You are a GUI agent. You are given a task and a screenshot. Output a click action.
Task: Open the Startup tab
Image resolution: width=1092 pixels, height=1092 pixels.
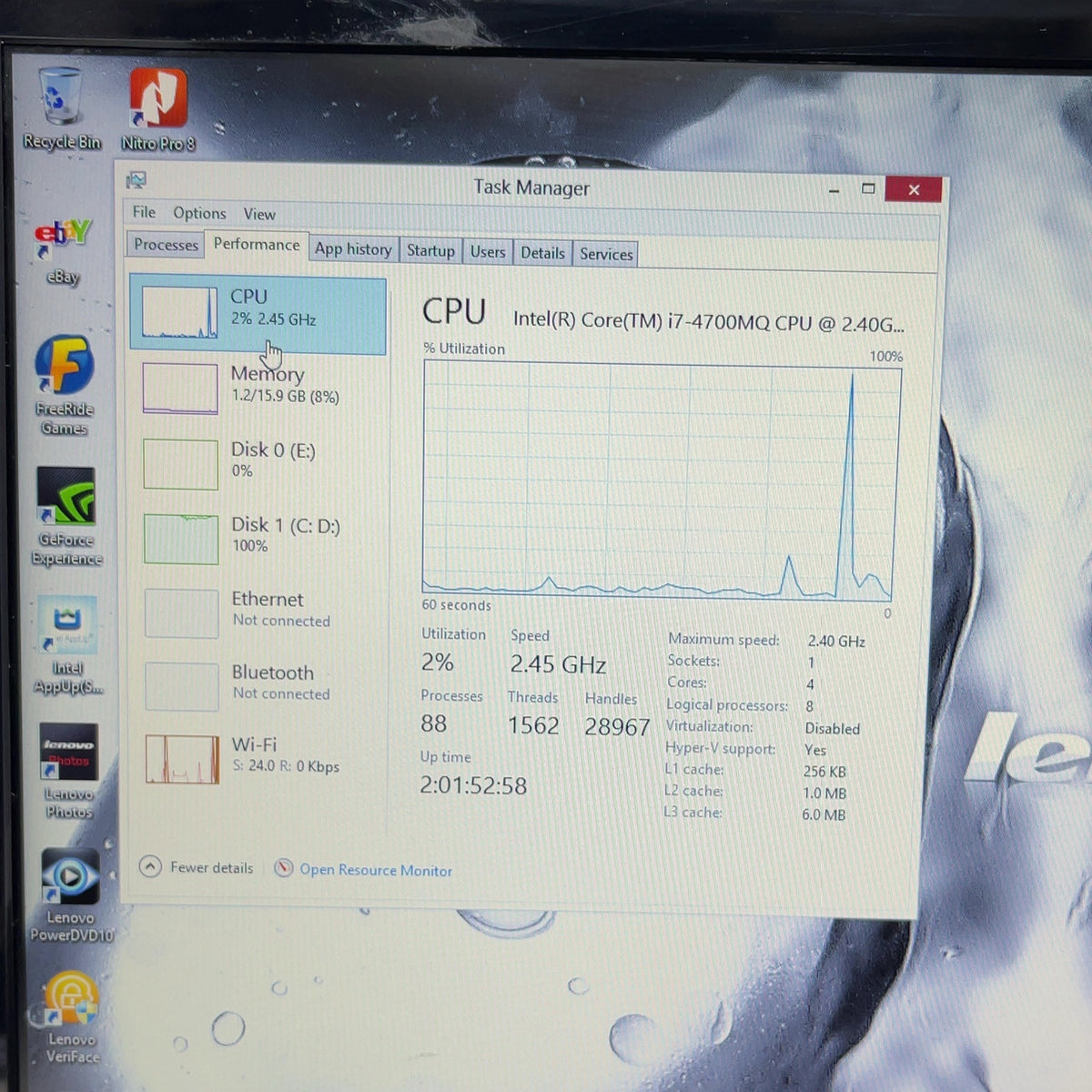[x=430, y=251]
